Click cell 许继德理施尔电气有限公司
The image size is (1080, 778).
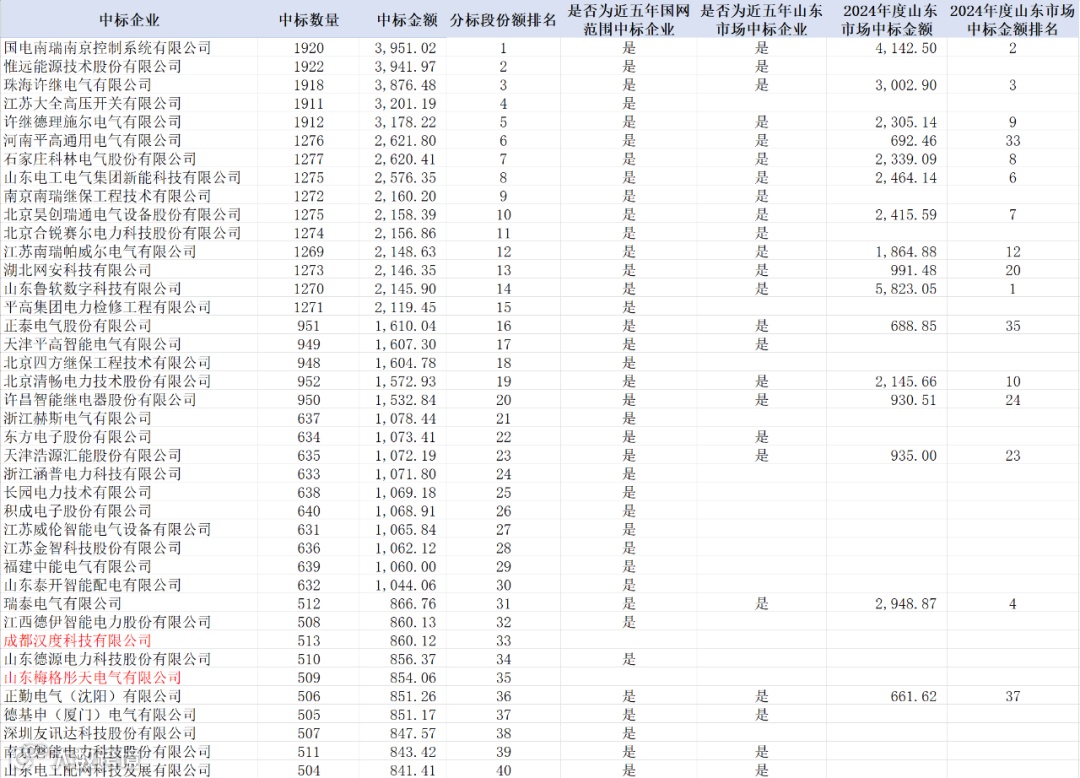coord(92,122)
